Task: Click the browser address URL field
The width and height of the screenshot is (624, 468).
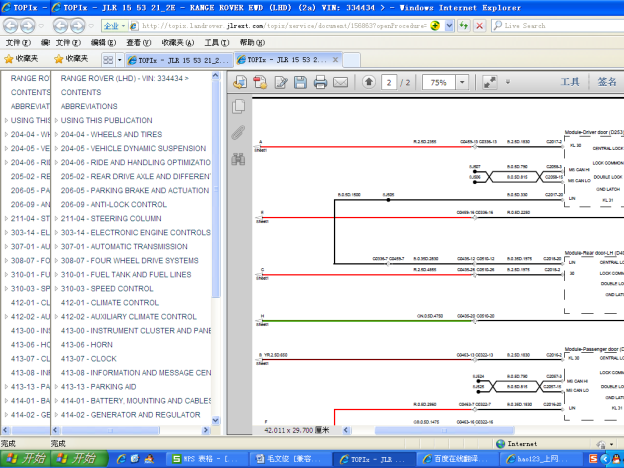Action: (x=284, y=26)
